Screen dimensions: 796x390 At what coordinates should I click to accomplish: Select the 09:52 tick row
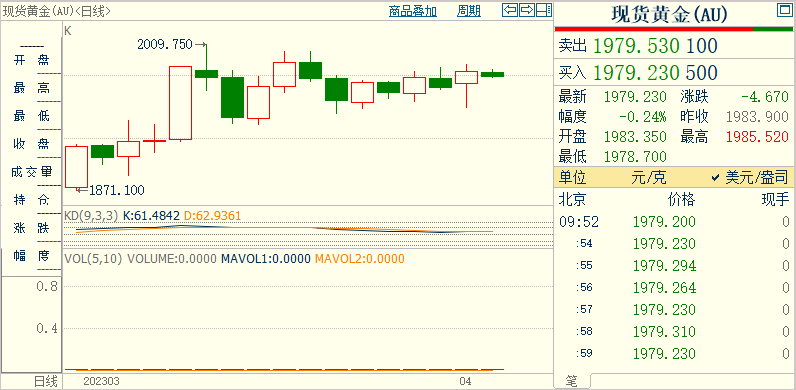(x=674, y=222)
